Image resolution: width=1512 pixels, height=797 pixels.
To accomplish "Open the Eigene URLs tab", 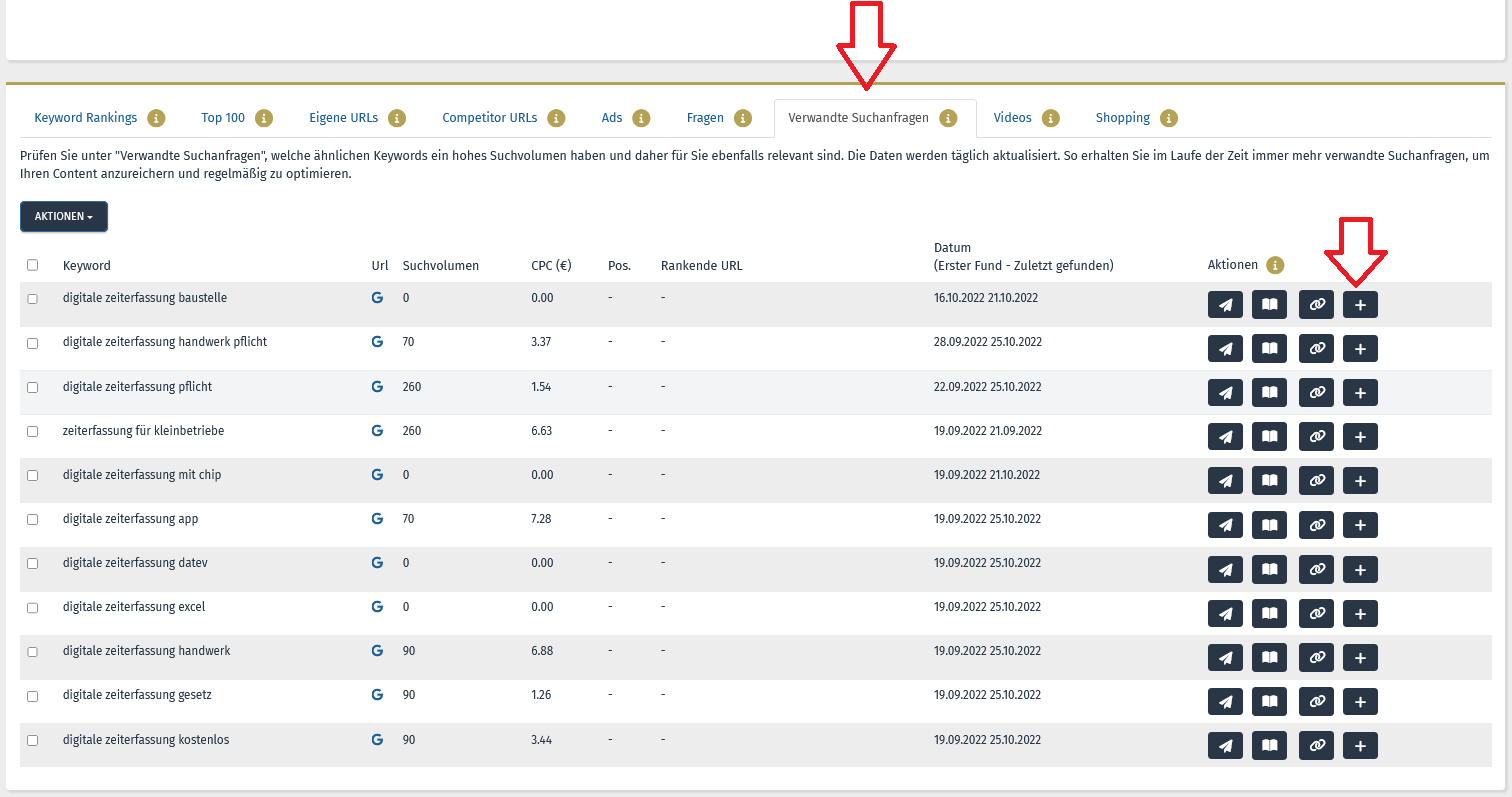I will (x=344, y=118).
